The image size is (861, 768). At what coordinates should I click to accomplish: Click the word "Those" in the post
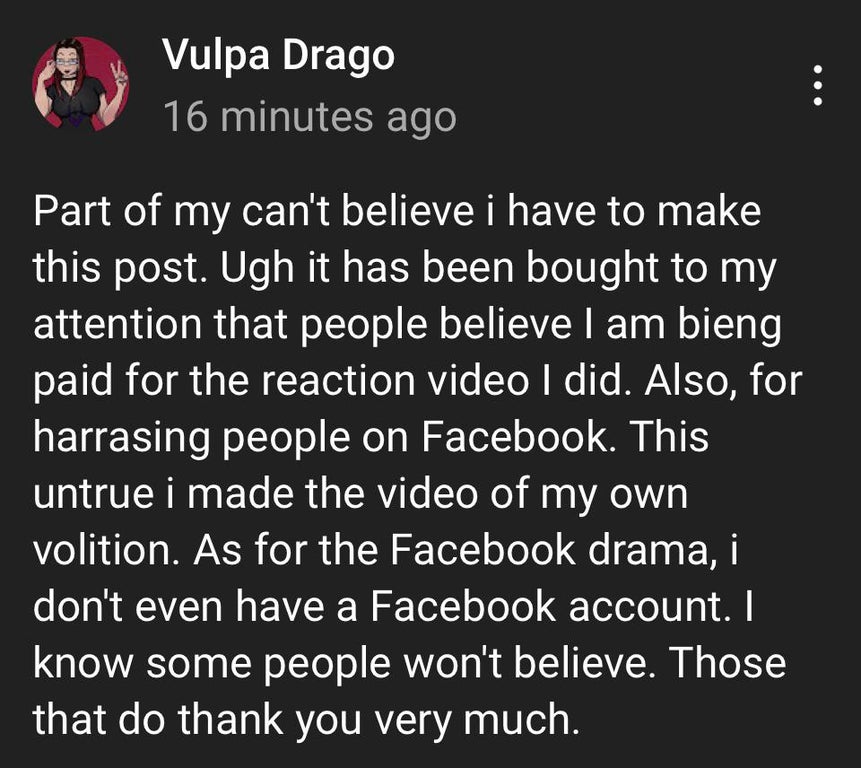727,663
